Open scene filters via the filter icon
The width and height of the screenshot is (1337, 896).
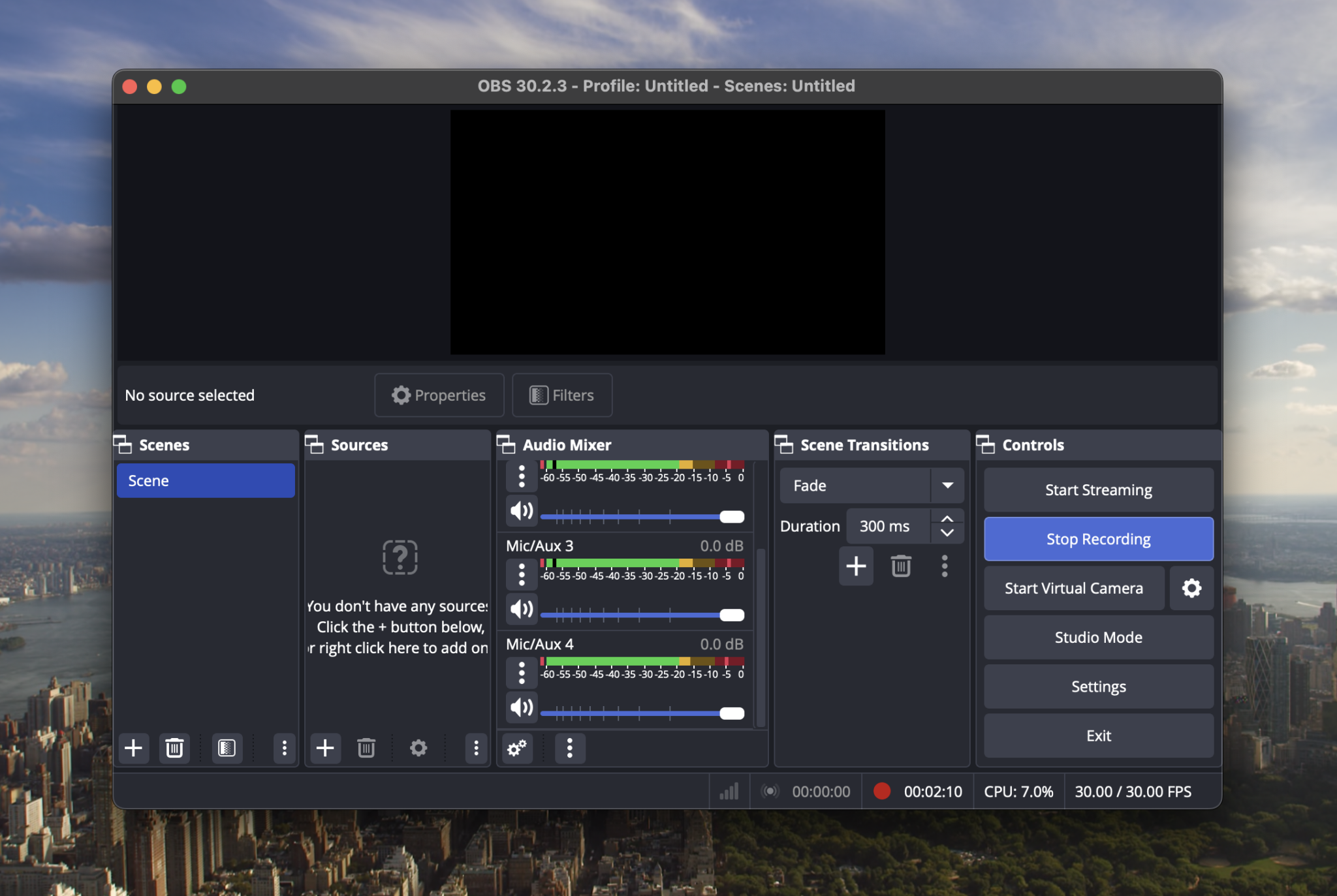point(226,748)
